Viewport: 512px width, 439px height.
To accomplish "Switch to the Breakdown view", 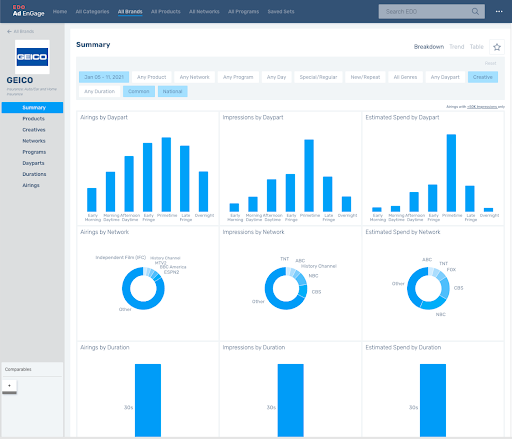I will (429, 47).
